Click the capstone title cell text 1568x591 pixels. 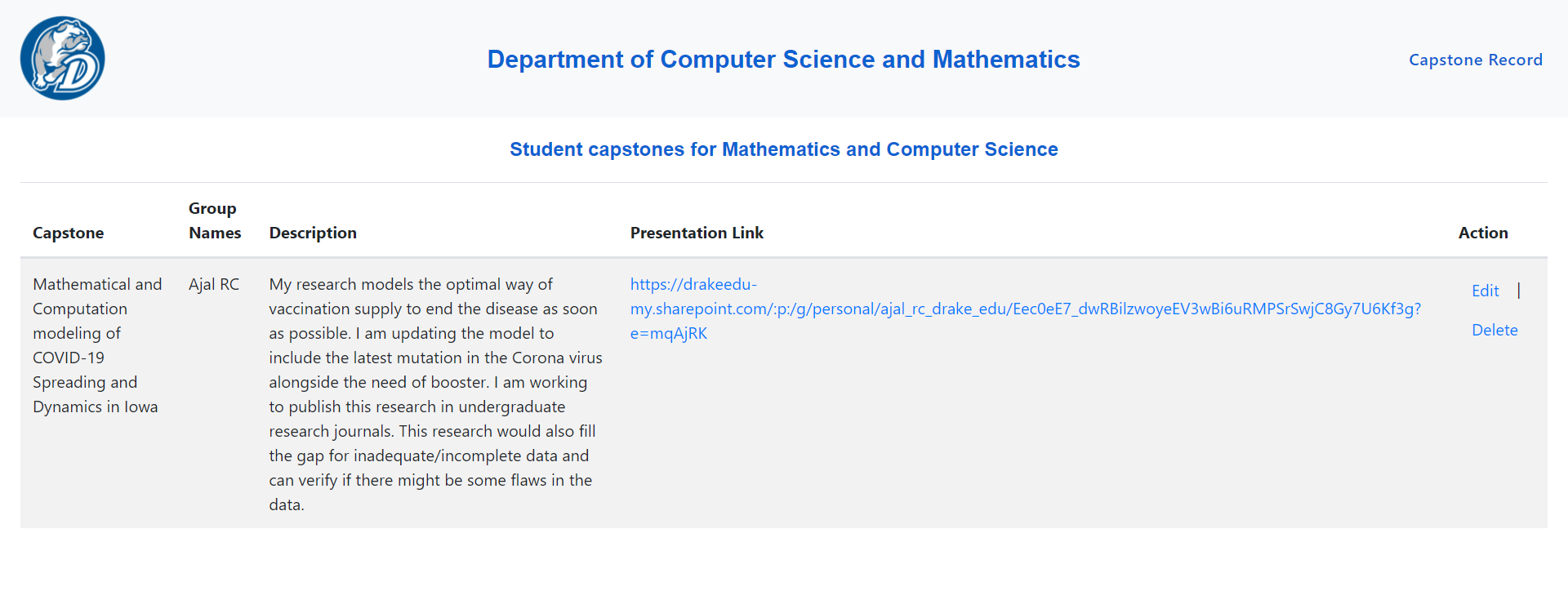[97, 345]
